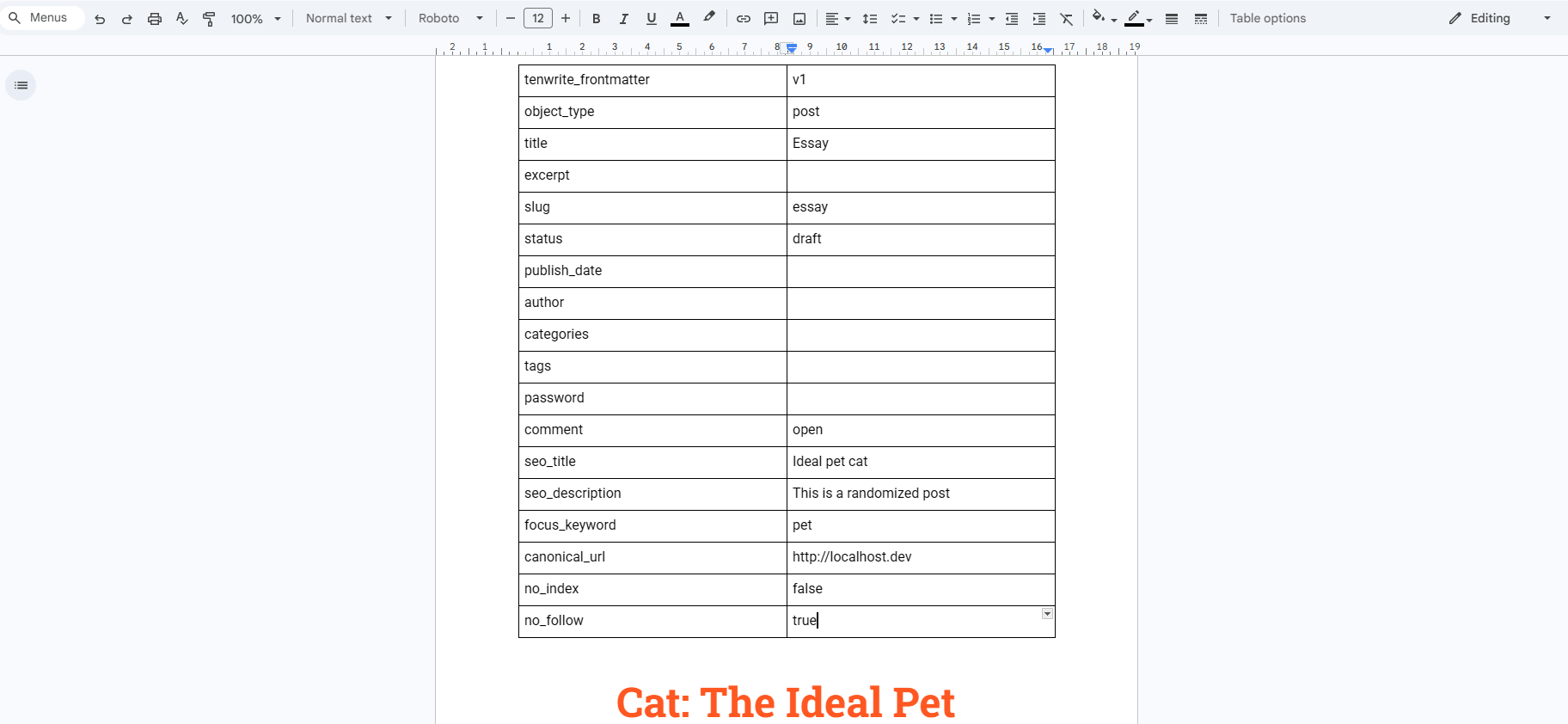The width and height of the screenshot is (1568, 724).
Task: Open the Roboto font dropdown
Action: (450, 18)
